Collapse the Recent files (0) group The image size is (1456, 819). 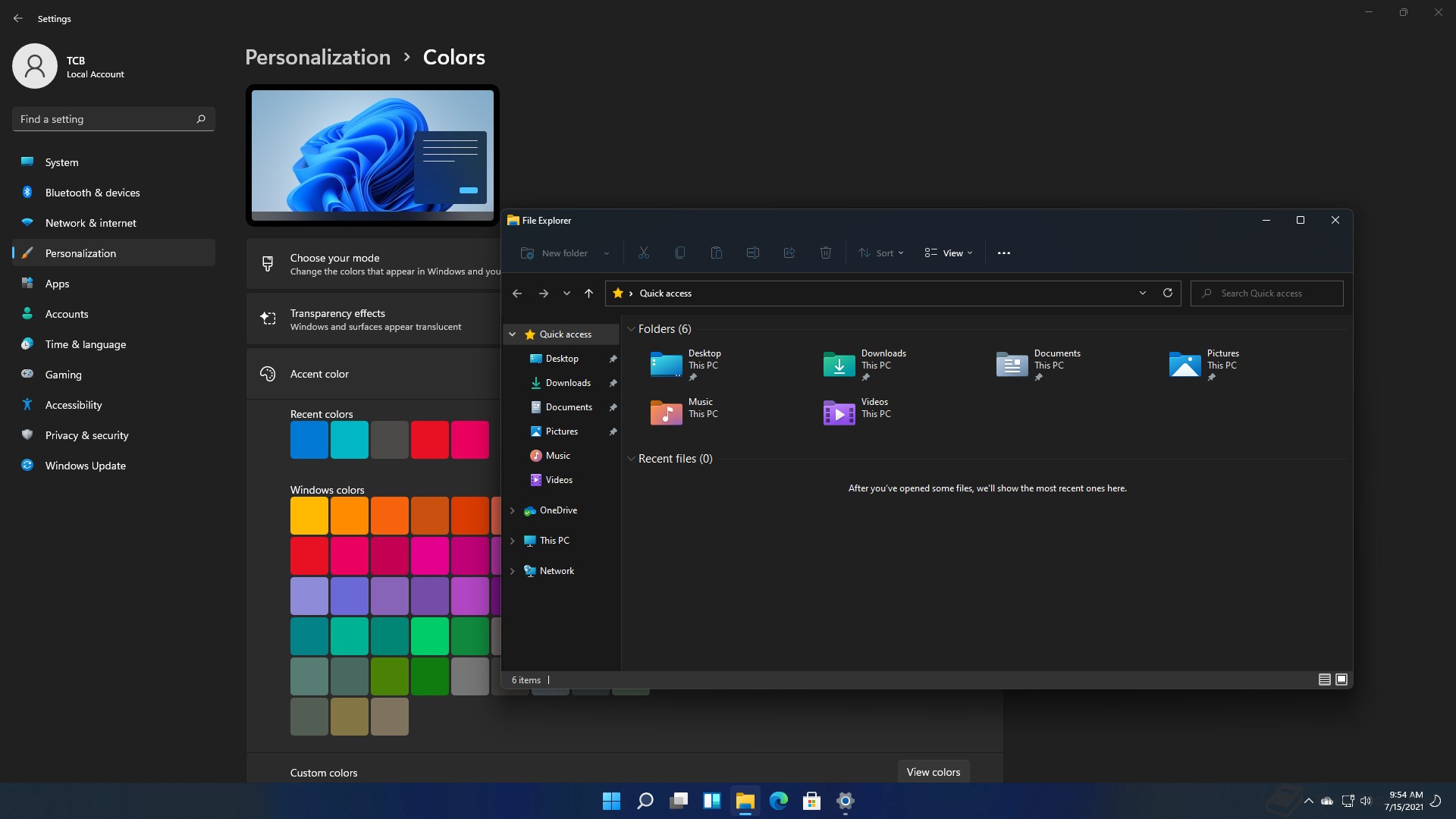(x=631, y=459)
